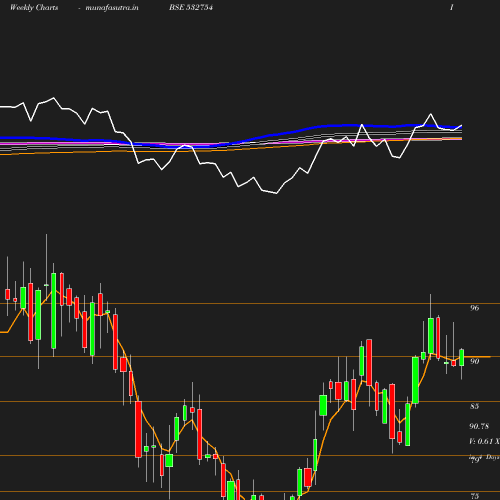500x500 pixels.
Task: Click the "V: 0.61 X" volume text
Action: point(484,441)
